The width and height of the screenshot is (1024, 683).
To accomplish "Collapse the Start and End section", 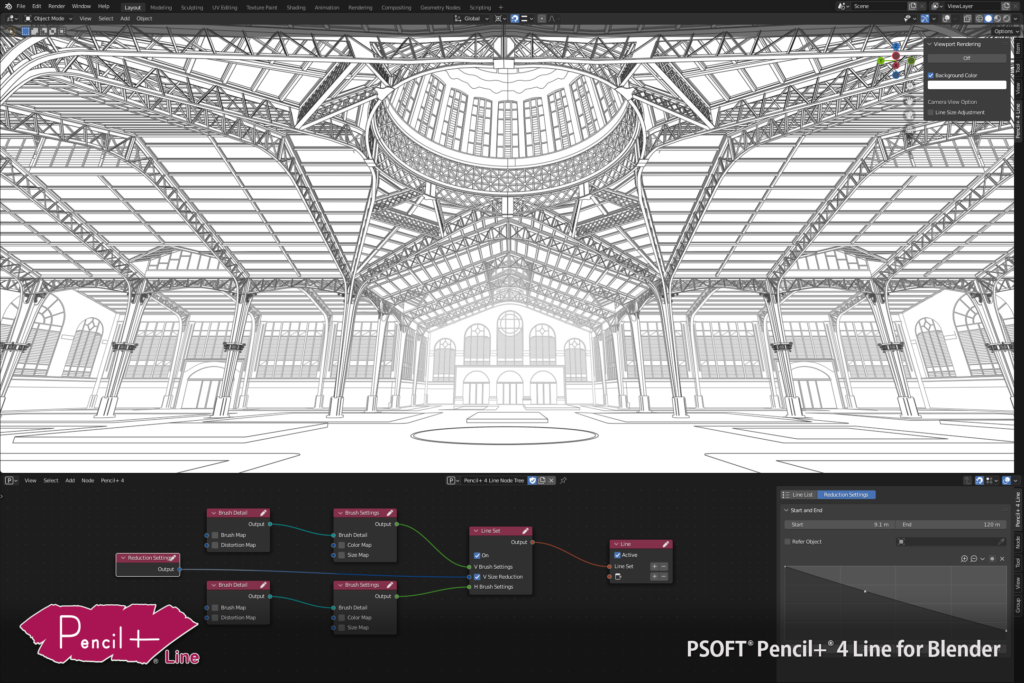I will pyautogui.click(x=786, y=511).
